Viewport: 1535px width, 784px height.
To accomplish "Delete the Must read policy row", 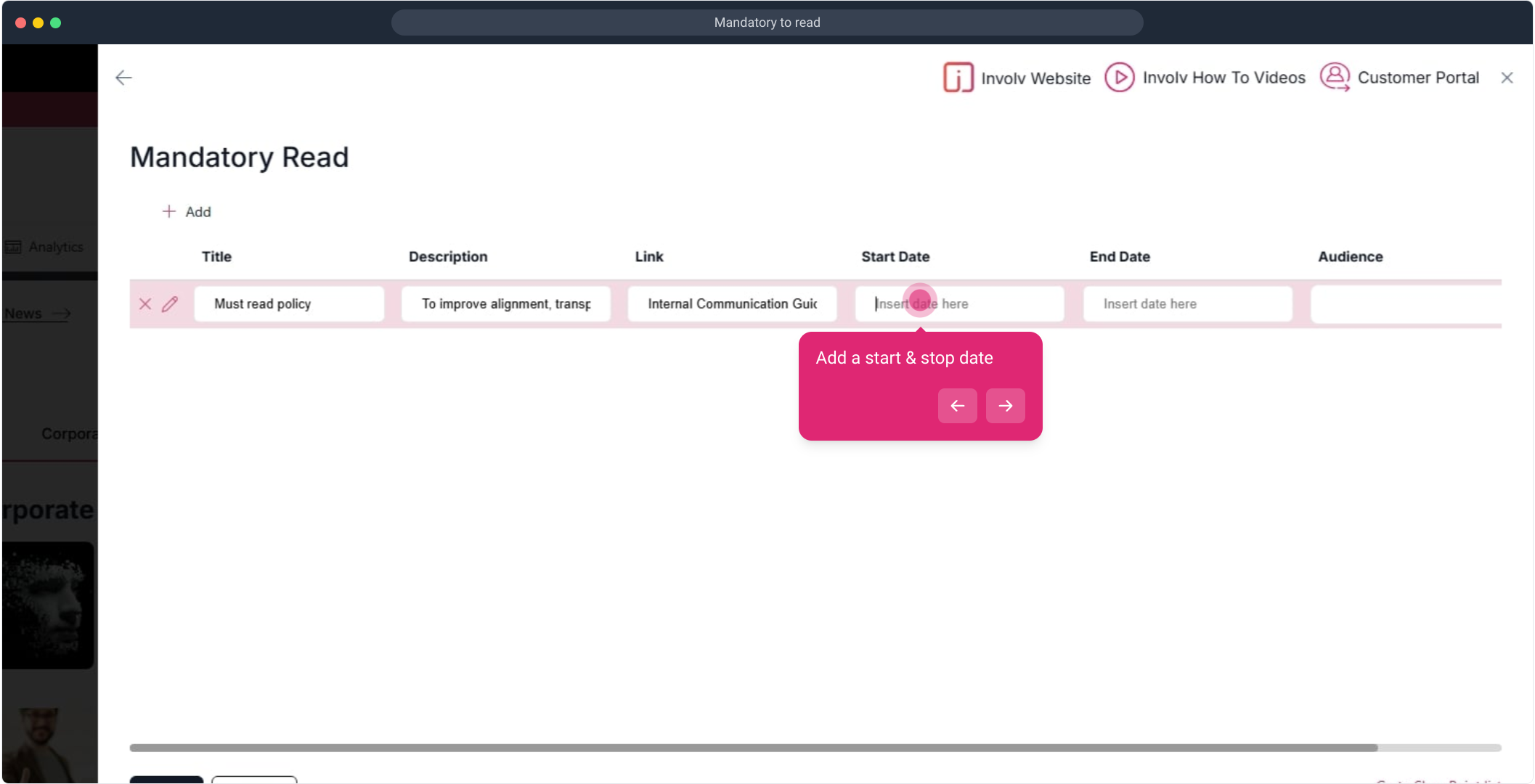I will tap(145, 304).
